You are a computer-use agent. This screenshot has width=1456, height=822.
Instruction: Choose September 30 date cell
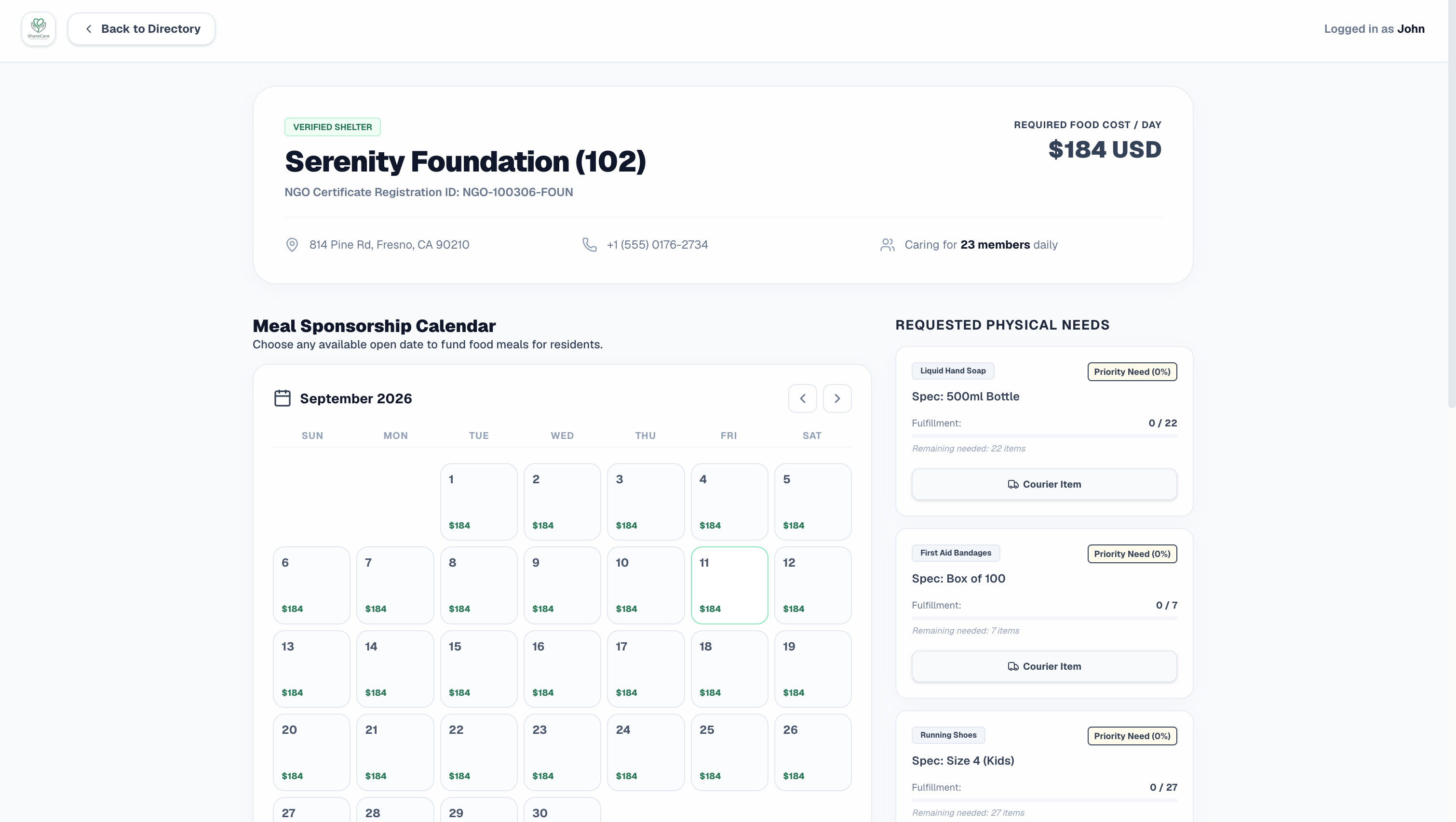coord(562,809)
